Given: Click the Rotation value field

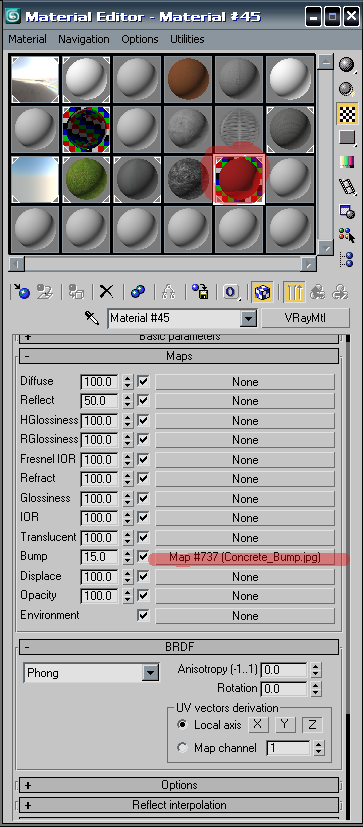Looking at the screenshot, I should 284,689.
